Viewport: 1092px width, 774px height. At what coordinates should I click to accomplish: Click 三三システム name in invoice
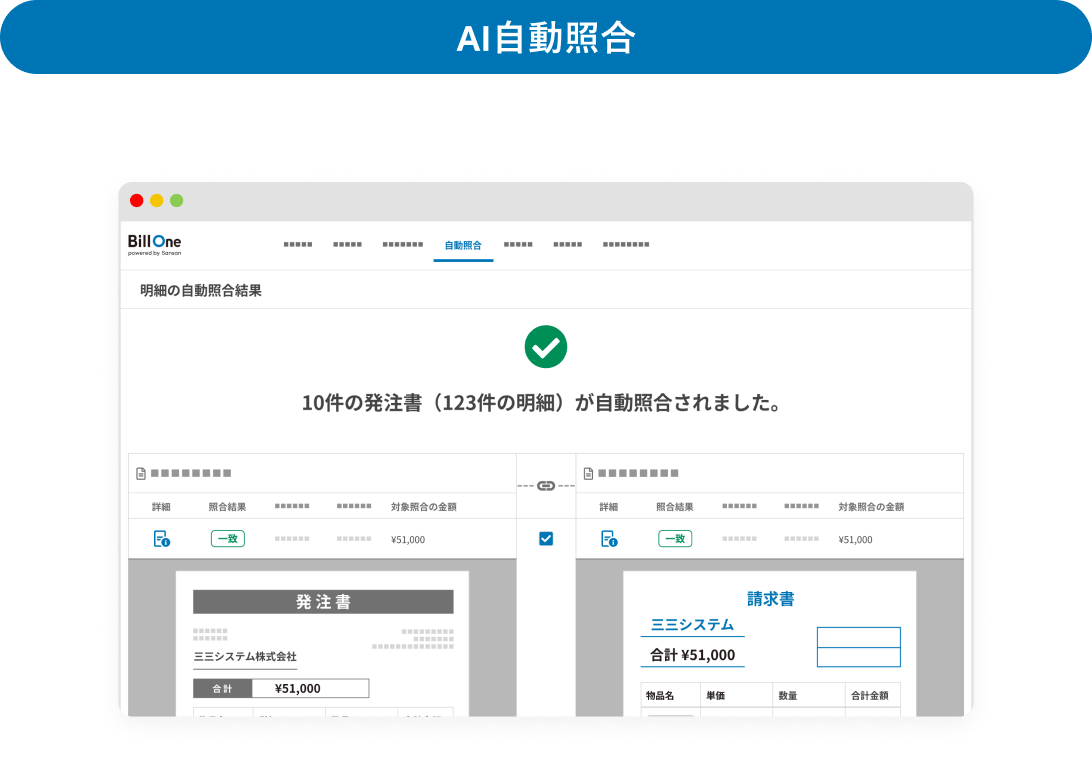(x=692, y=625)
